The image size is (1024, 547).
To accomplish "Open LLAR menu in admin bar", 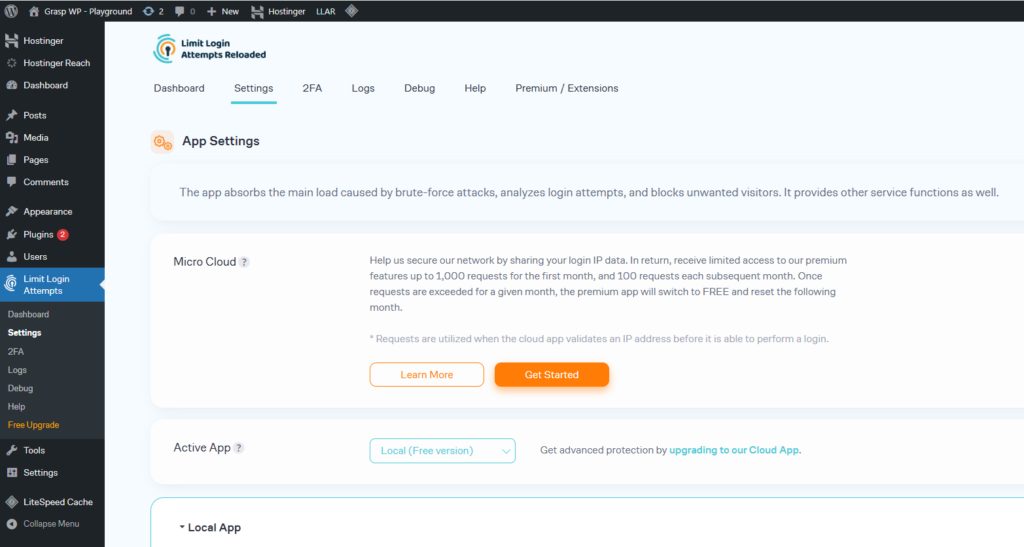I will click(x=325, y=11).
